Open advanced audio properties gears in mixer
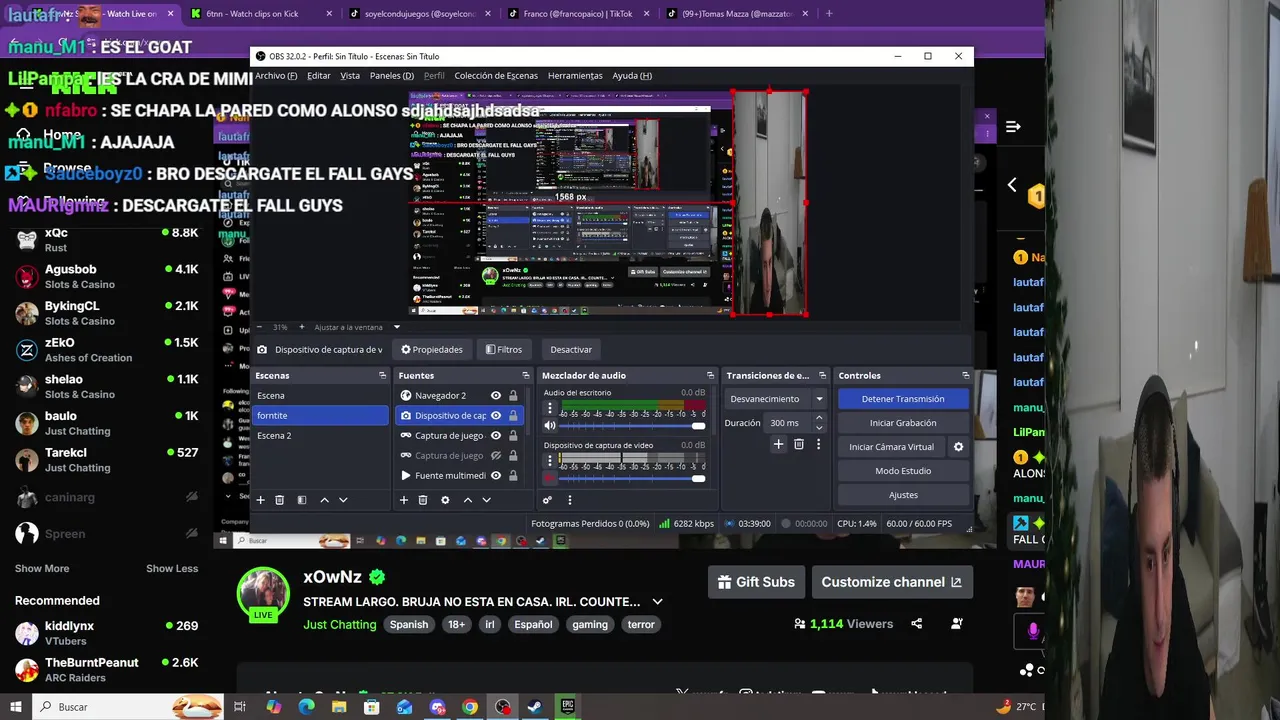Viewport: 1280px width, 720px height. [547, 500]
